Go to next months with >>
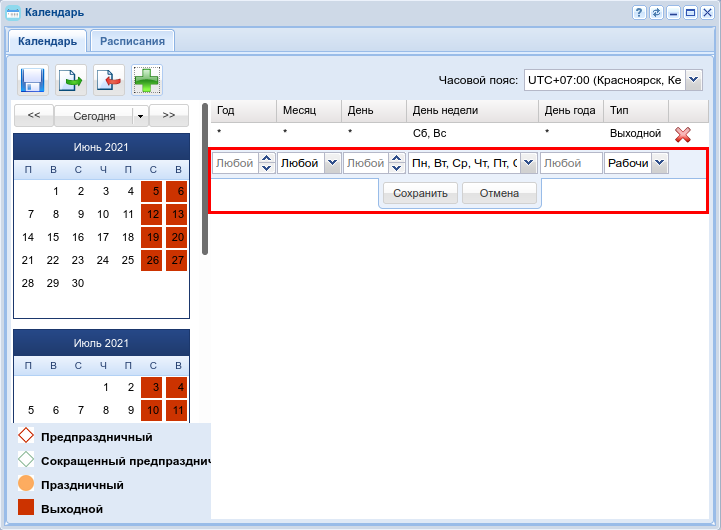Screen dimensions: 721x530 [x=169, y=115]
